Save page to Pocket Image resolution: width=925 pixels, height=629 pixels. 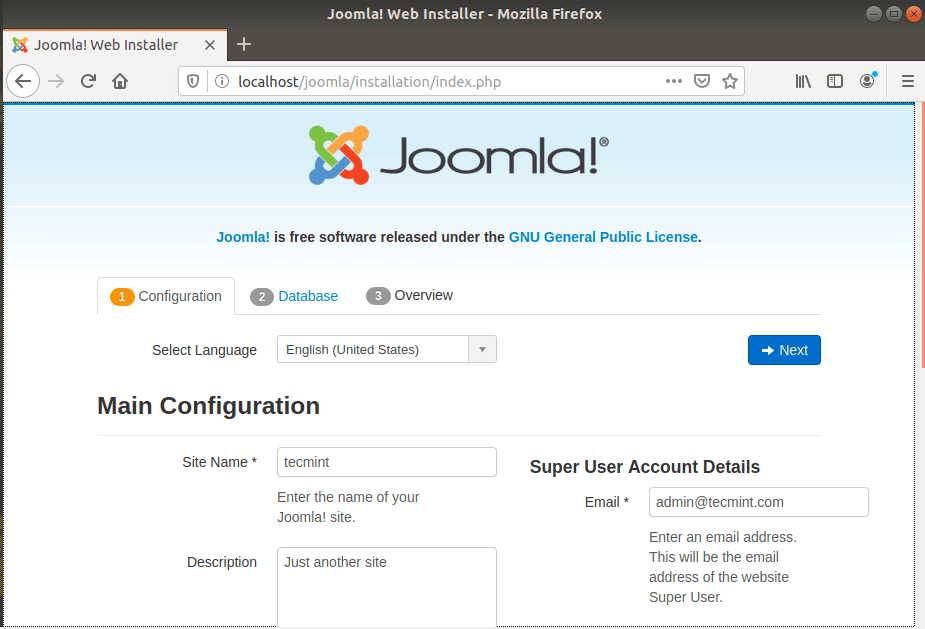click(x=701, y=81)
